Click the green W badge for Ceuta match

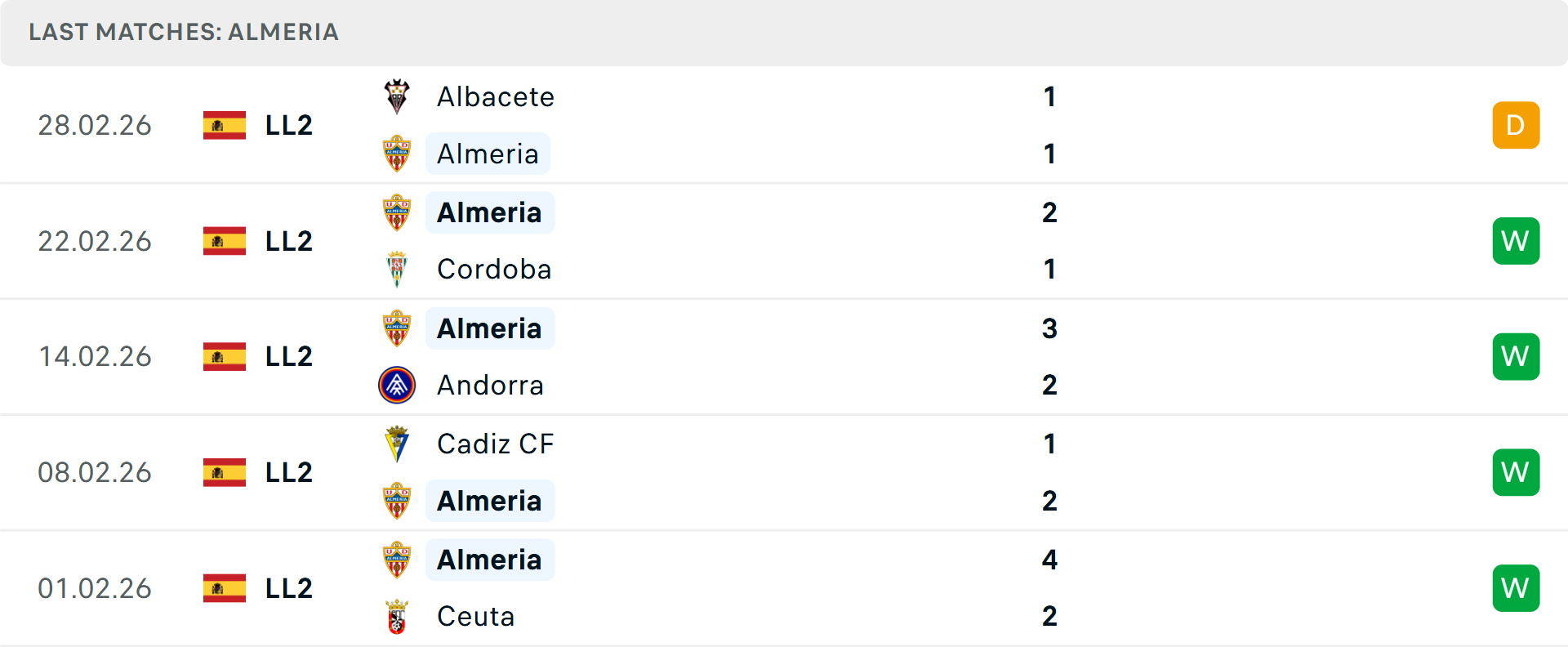point(1516,588)
